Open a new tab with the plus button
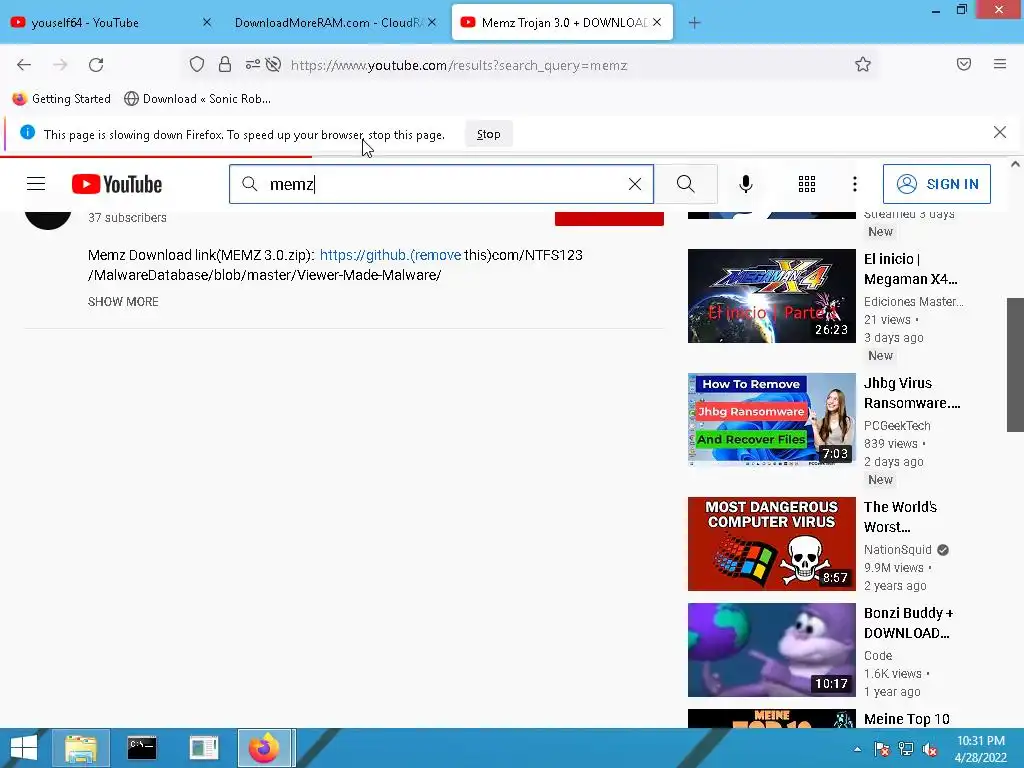 coord(694,23)
